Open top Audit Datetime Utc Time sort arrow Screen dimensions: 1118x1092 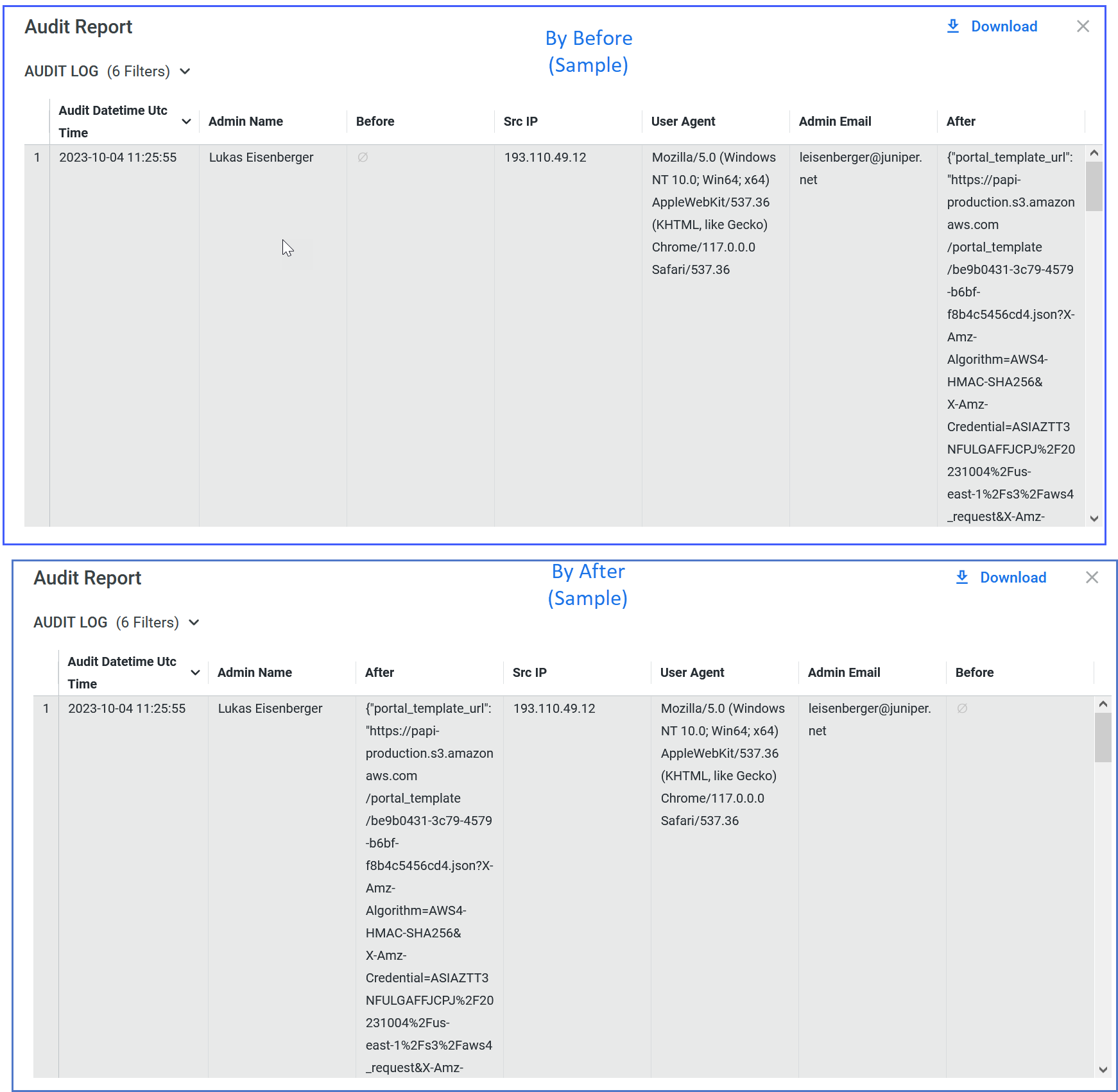tap(187, 121)
